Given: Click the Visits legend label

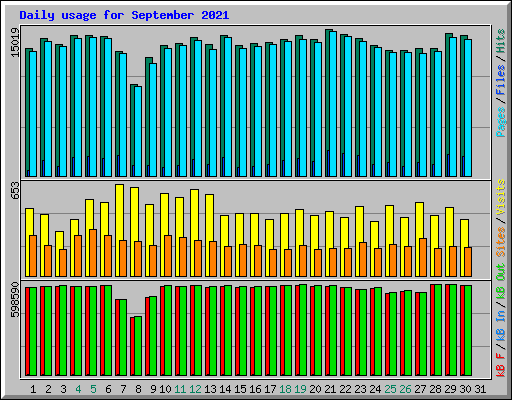Looking at the screenshot, I should tap(501, 197).
